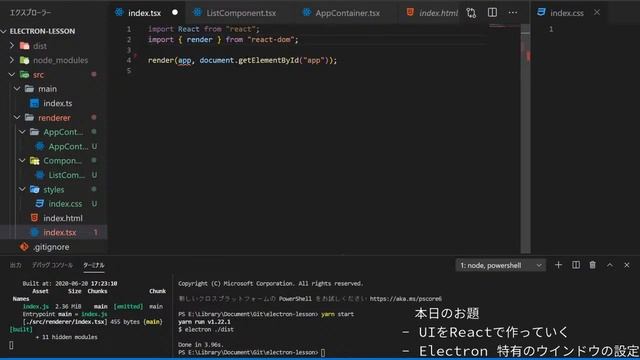The width and height of the screenshot is (640, 360).
Task: Switch to the デバッグ コンソール panel tab
Action: (x=52, y=265)
